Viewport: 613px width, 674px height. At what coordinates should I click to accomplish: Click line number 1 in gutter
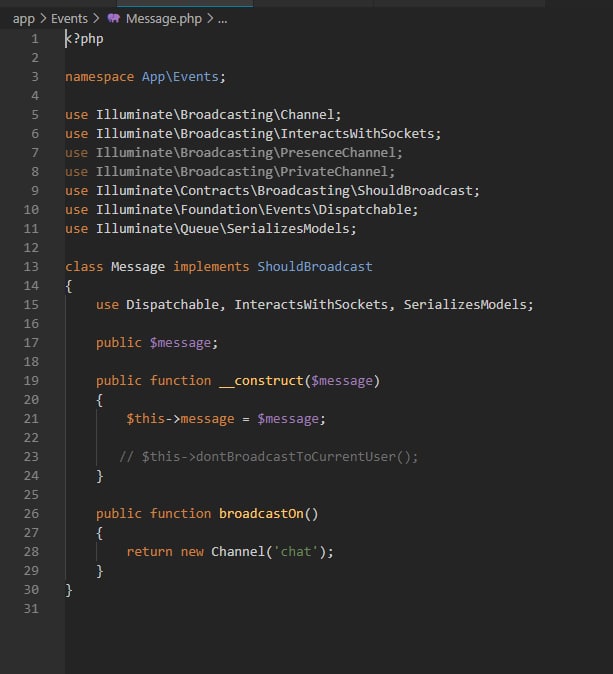35,39
